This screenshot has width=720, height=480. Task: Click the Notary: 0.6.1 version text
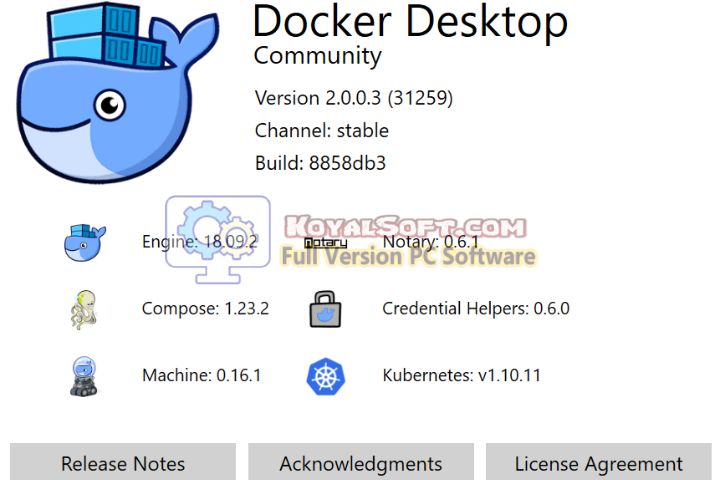tap(431, 242)
